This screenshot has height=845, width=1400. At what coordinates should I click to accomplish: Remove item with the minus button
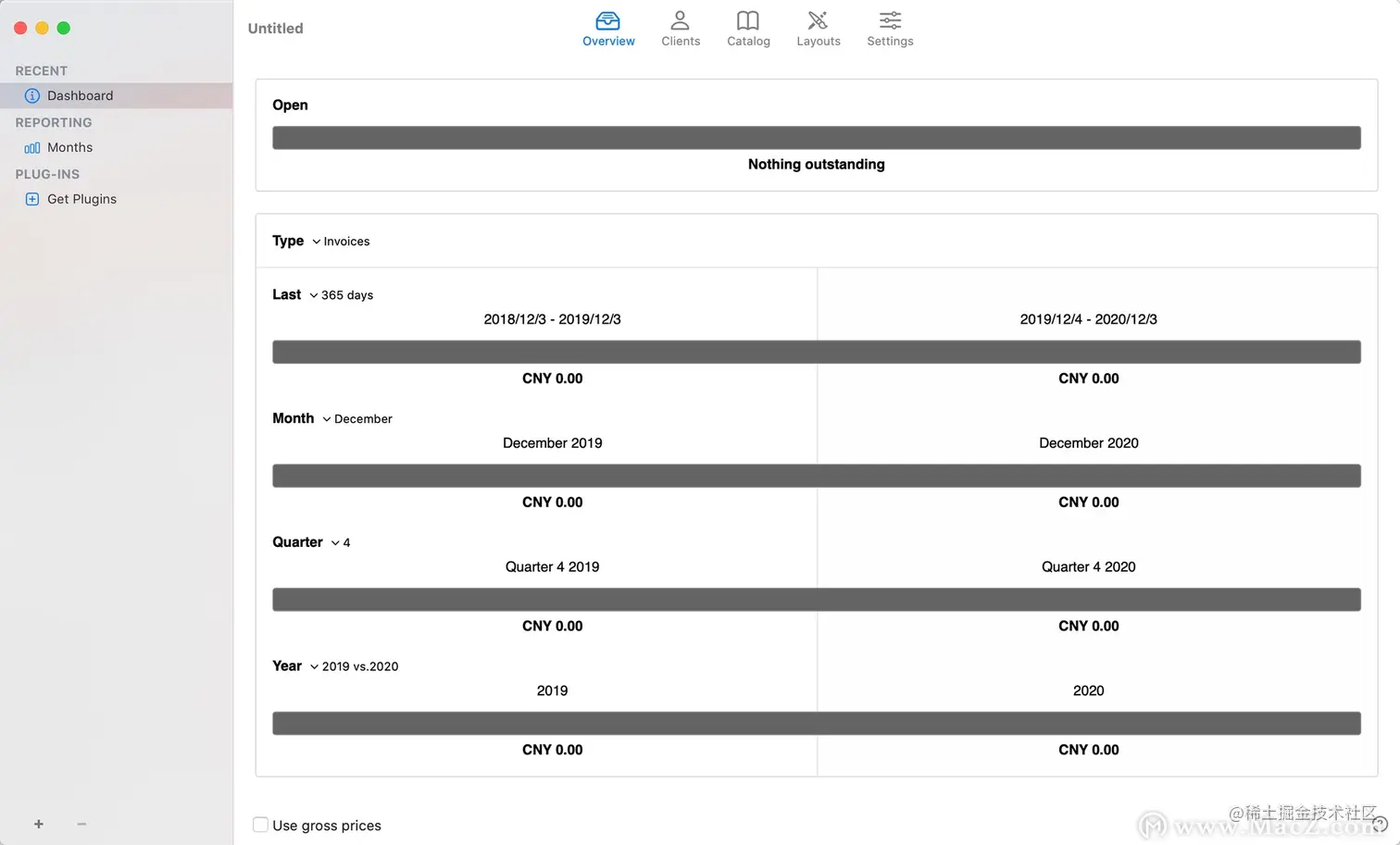tap(81, 824)
